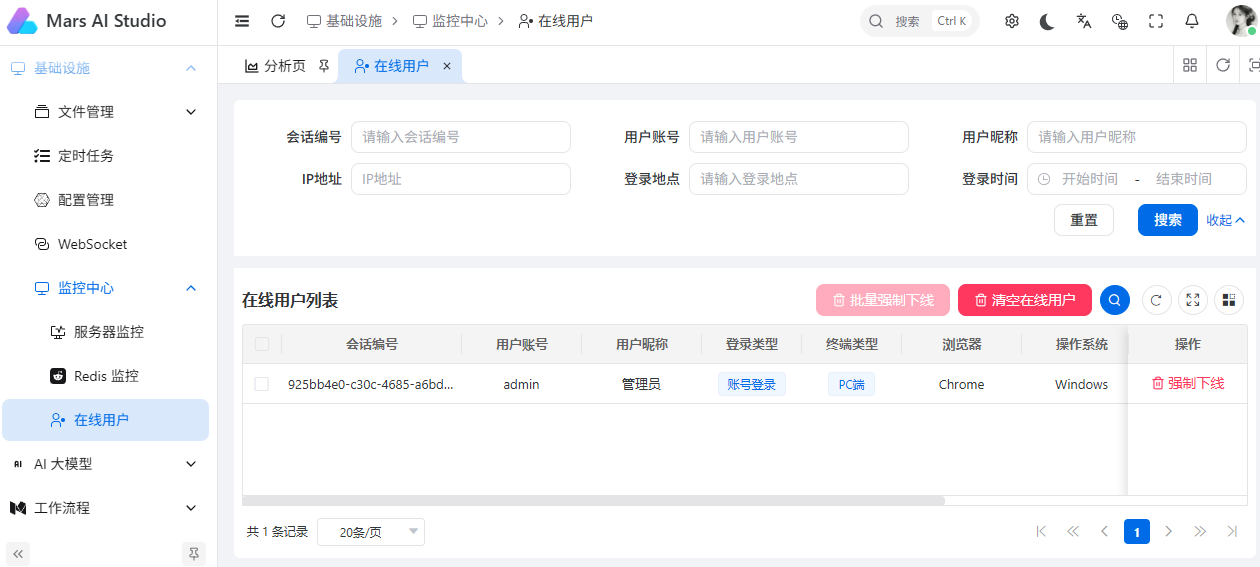The width and height of the screenshot is (1260, 567).
Task: Enter fullscreen with the header fullscreen icon
Action: click(x=1155, y=21)
